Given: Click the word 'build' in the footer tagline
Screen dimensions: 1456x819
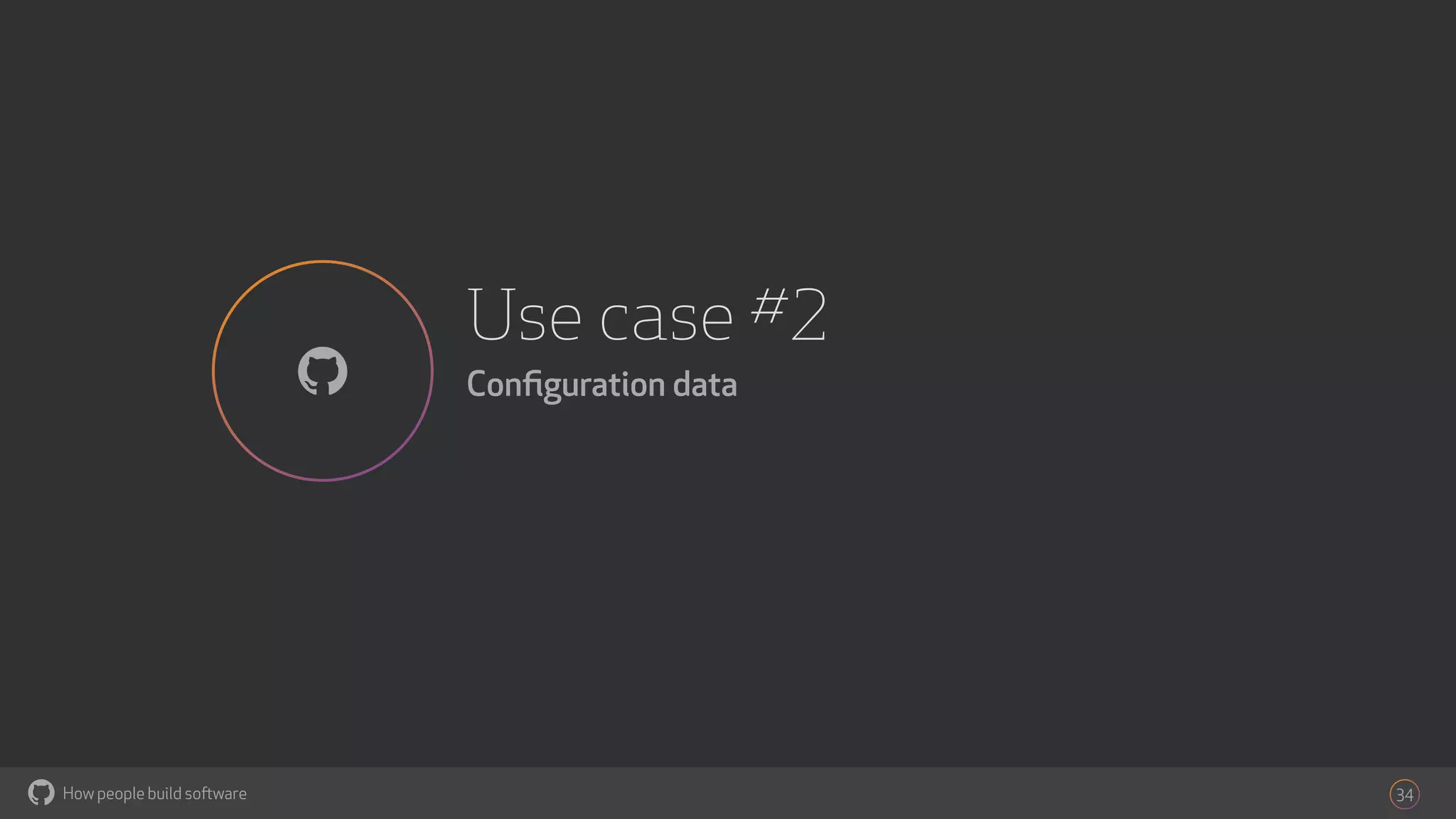Looking at the screenshot, I should tap(164, 793).
